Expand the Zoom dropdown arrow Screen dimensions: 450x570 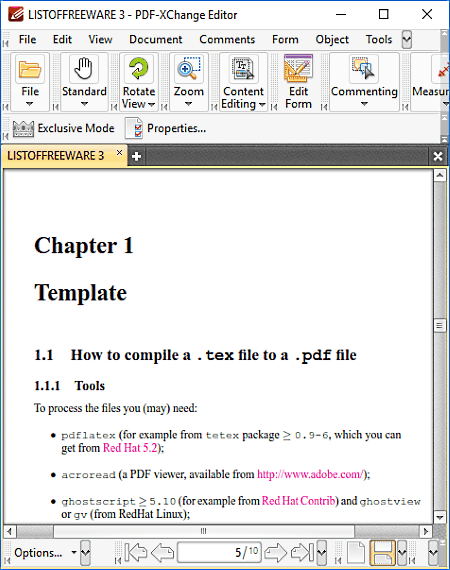coord(188,104)
